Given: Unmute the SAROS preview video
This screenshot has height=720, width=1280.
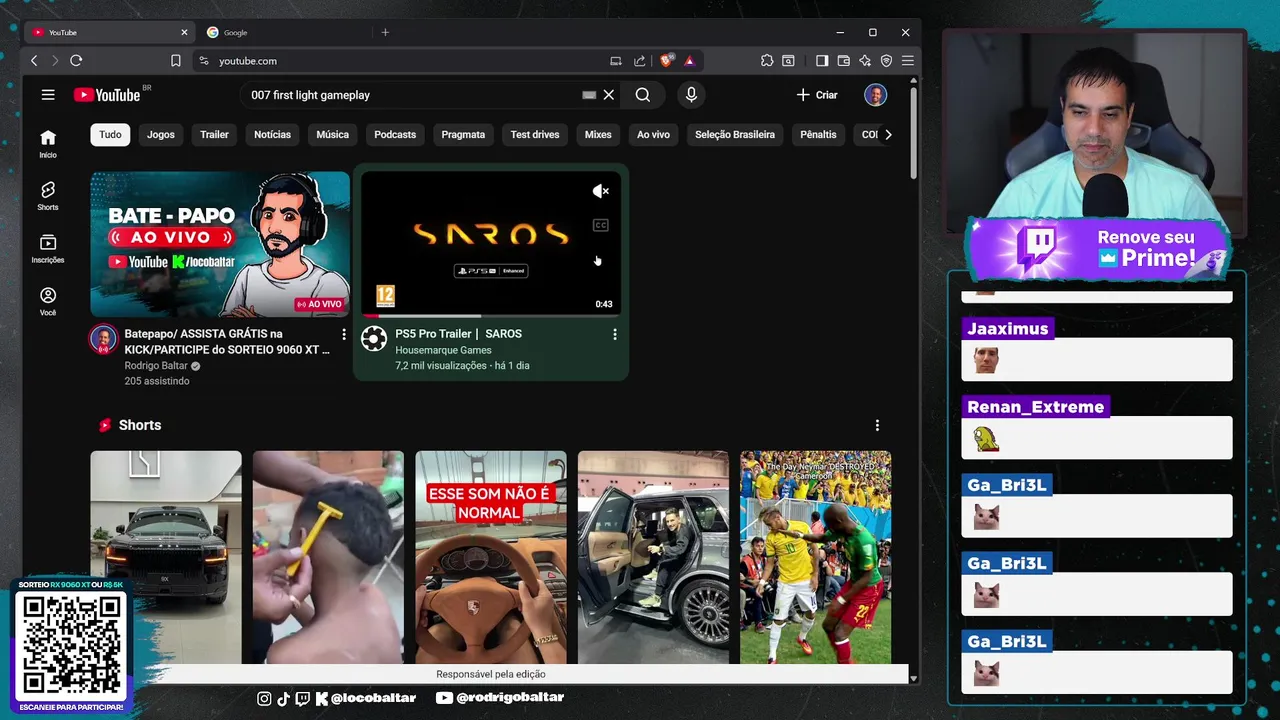Looking at the screenshot, I should pyautogui.click(x=600, y=191).
